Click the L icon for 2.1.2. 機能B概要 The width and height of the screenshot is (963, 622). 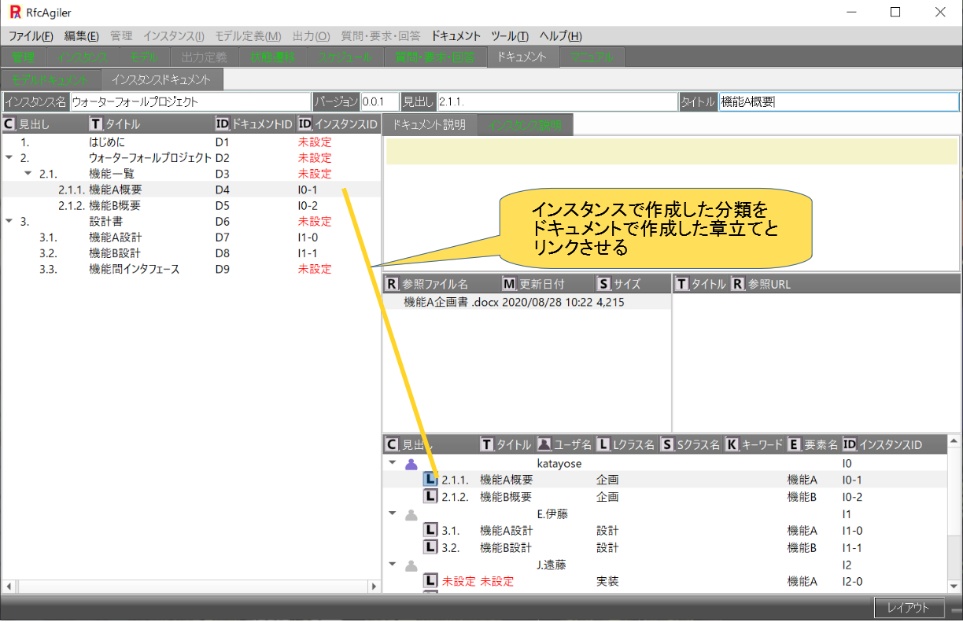[x=431, y=497]
